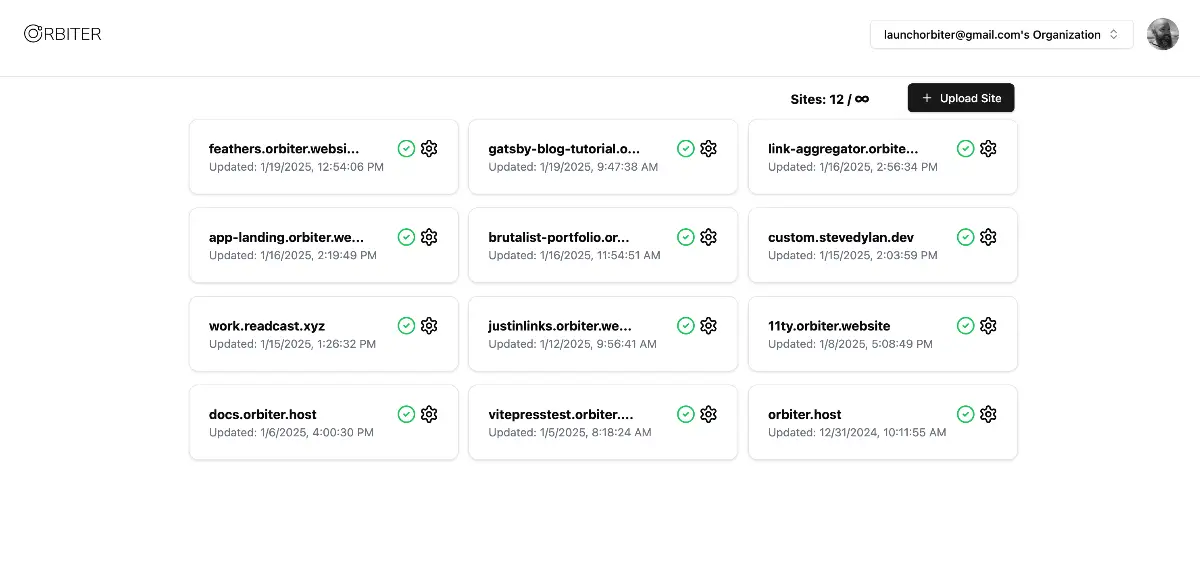The width and height of the screenshot is (1200, 566).
Task: Click the Sites 12 counter label
Action: [x=829, y=99]
